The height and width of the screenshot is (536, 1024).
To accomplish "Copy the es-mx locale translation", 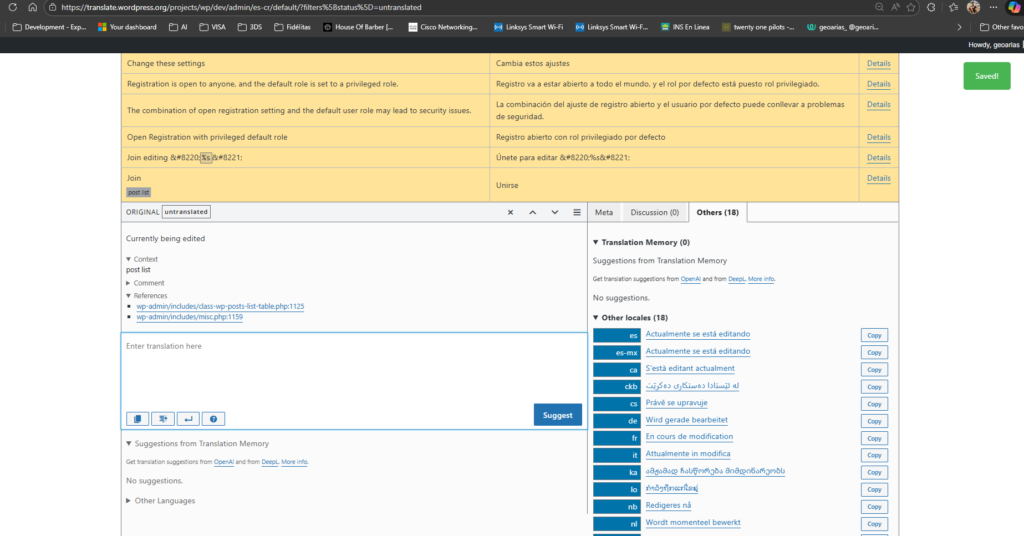I will tap(874, 352).
